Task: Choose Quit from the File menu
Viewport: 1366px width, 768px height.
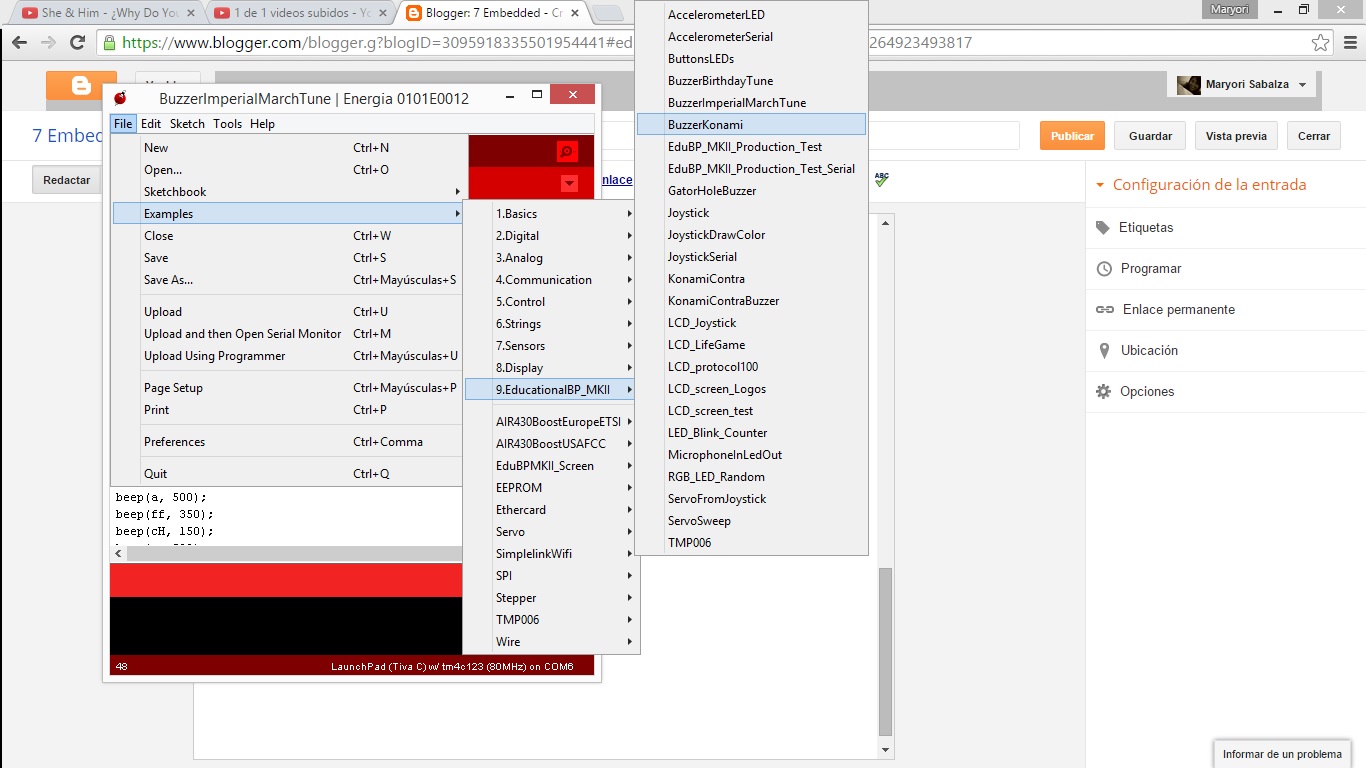Action: (x=288, y=474)
